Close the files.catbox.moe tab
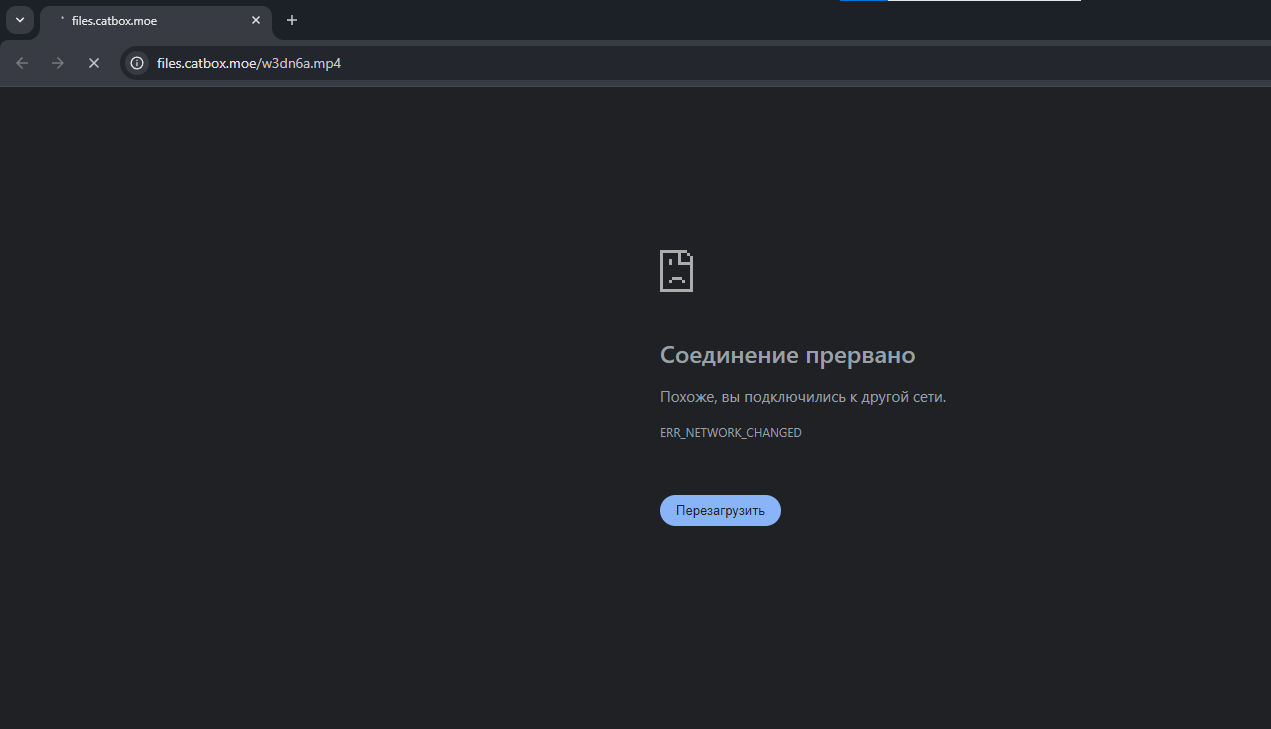 [x=256, y=20]
